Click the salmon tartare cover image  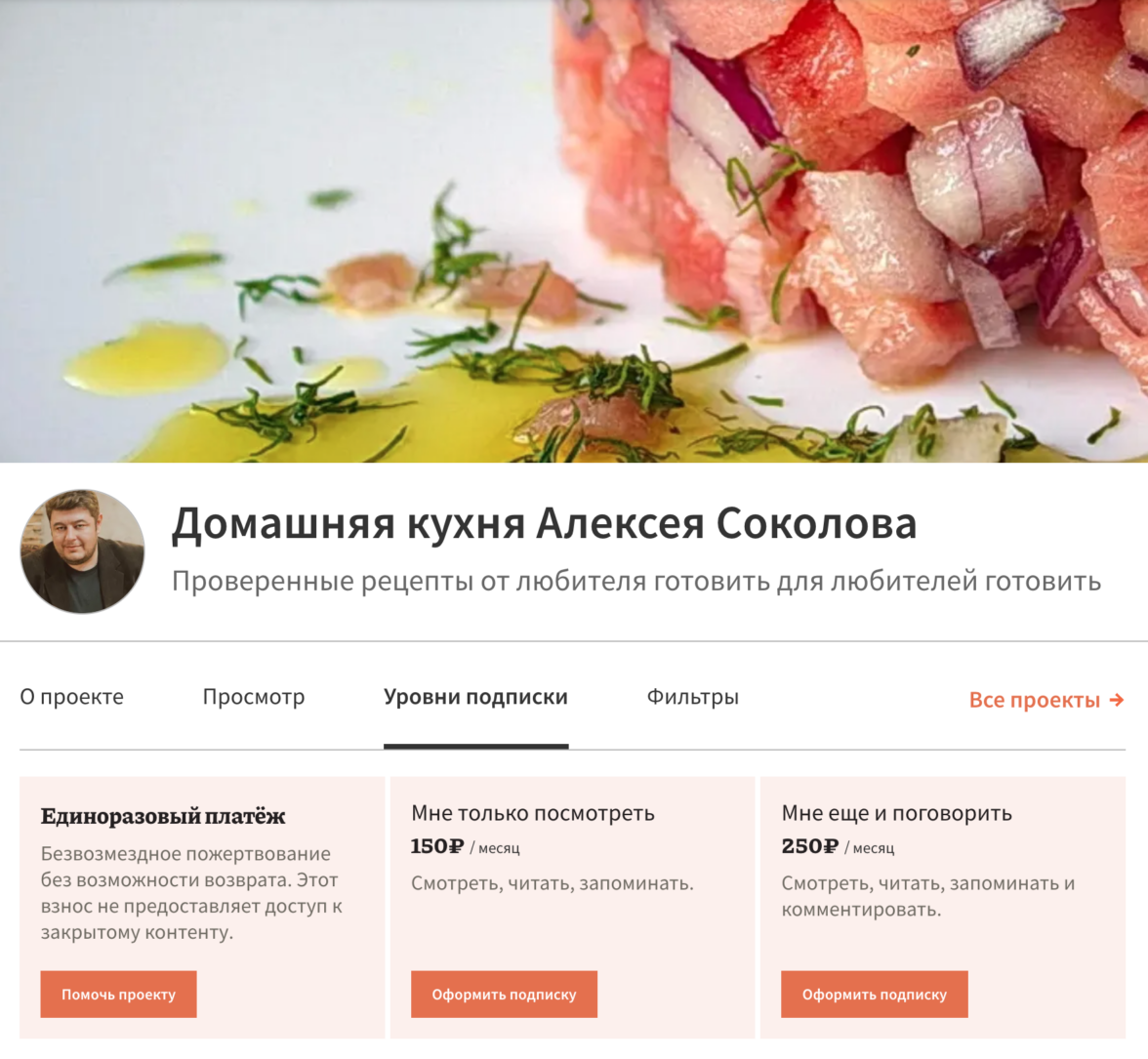(574, 230)
